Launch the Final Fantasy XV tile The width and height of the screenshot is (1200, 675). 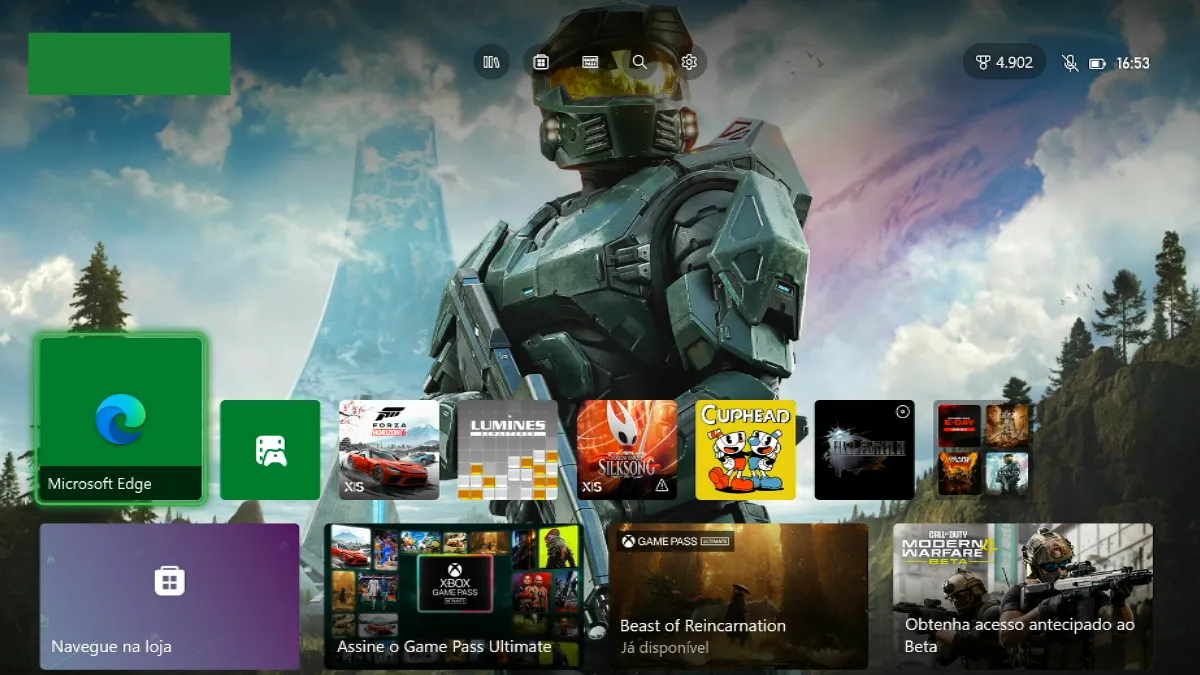point(865,450)
